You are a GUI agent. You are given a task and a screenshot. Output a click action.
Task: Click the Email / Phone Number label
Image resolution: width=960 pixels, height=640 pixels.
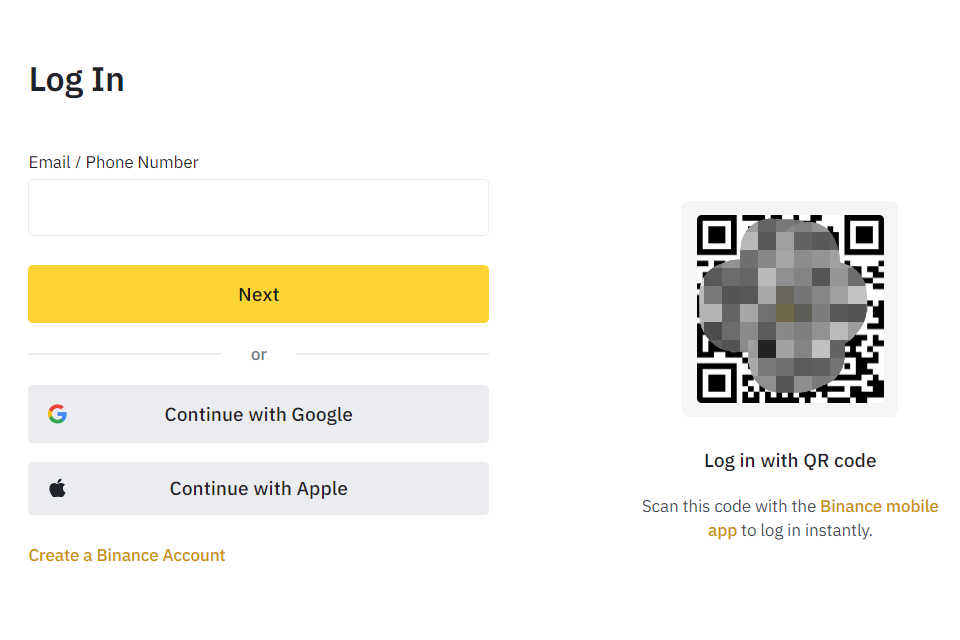[113, 162]
